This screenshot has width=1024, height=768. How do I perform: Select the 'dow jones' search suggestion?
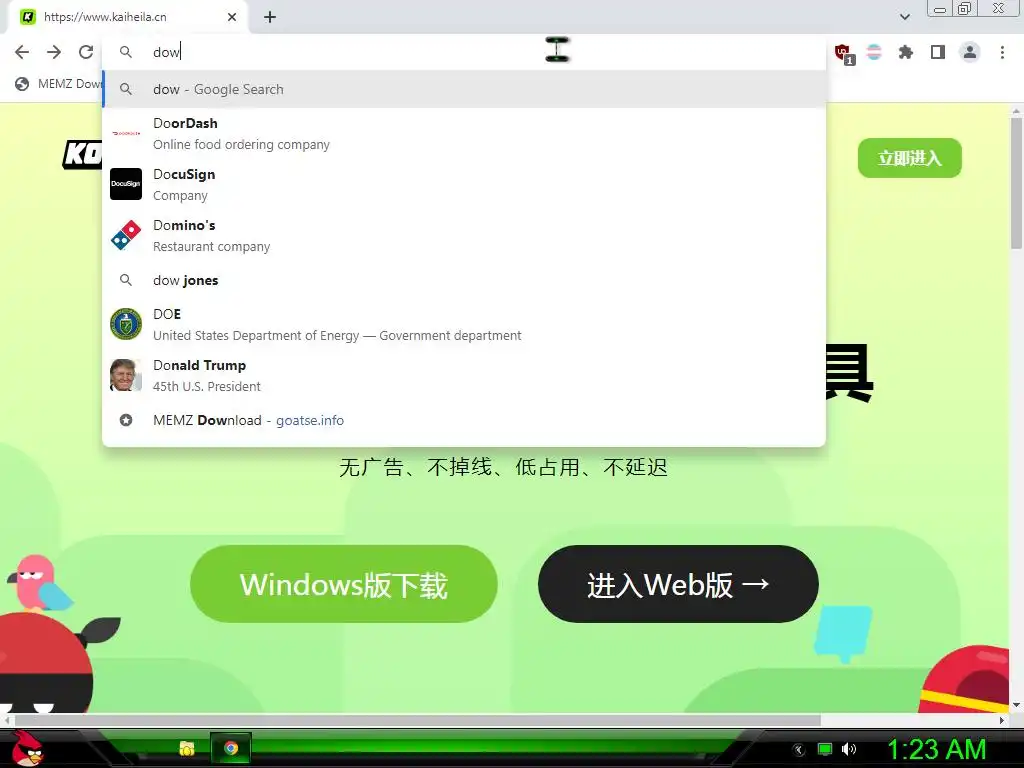(464, 280)
